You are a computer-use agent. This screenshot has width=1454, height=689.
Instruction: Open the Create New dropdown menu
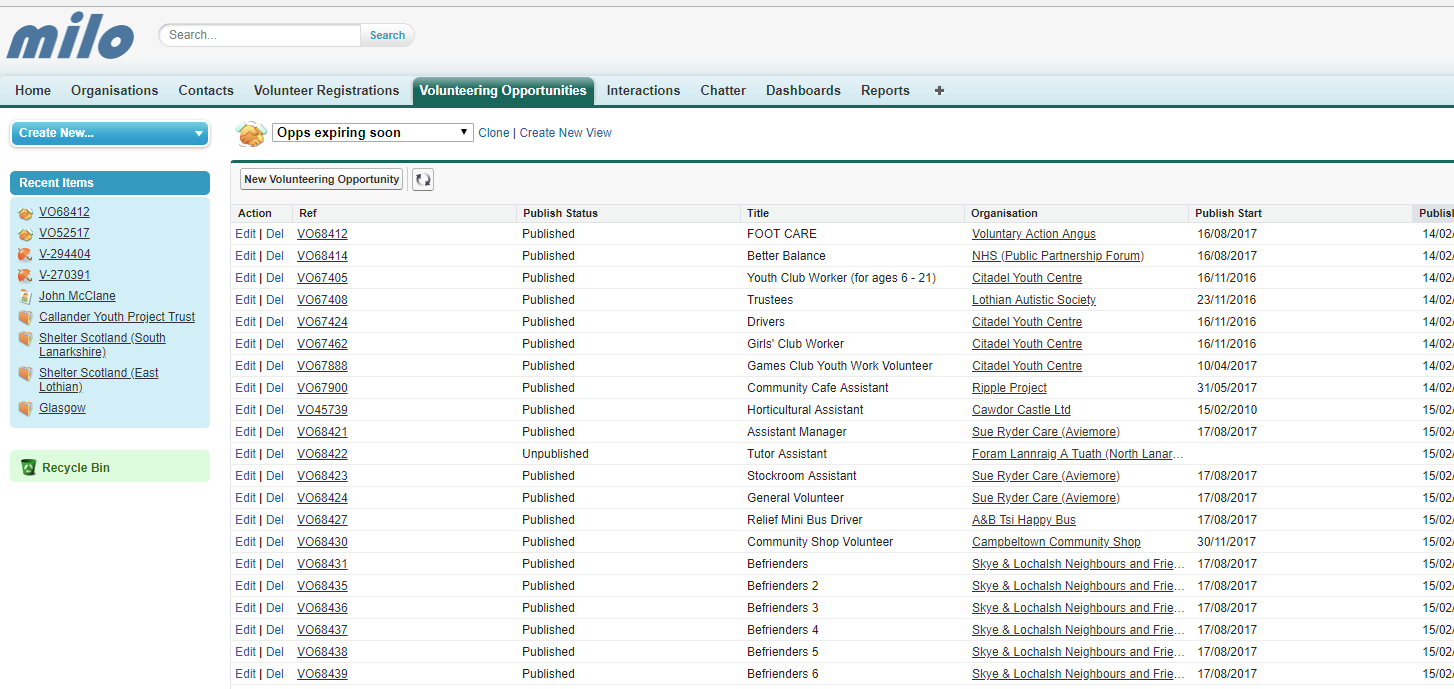click(110, 133)
